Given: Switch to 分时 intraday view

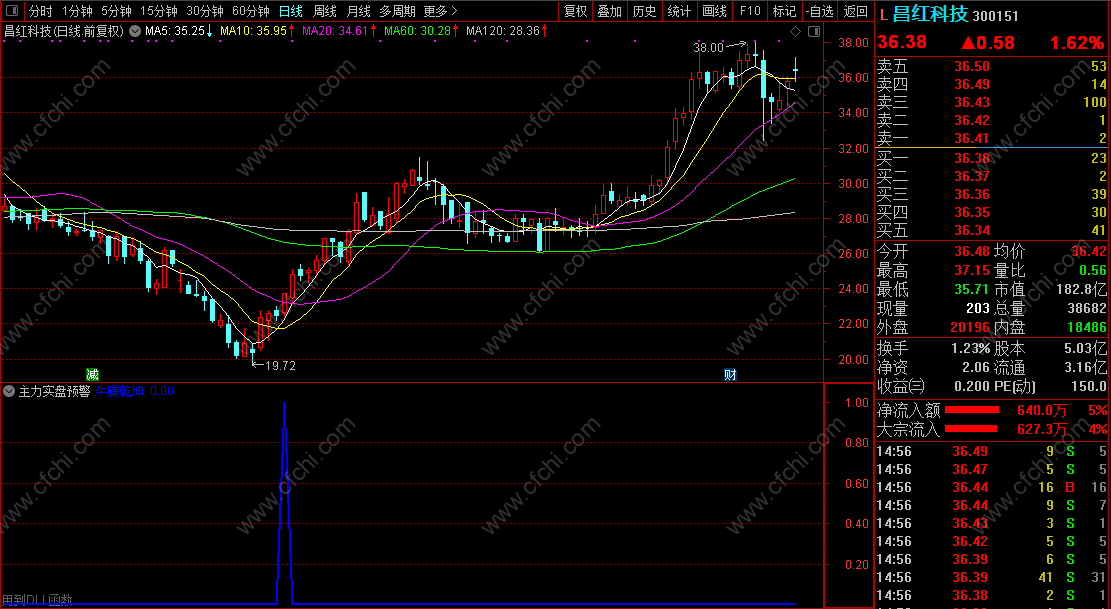Looking at the screenshot, I should (x=40, y=11).
